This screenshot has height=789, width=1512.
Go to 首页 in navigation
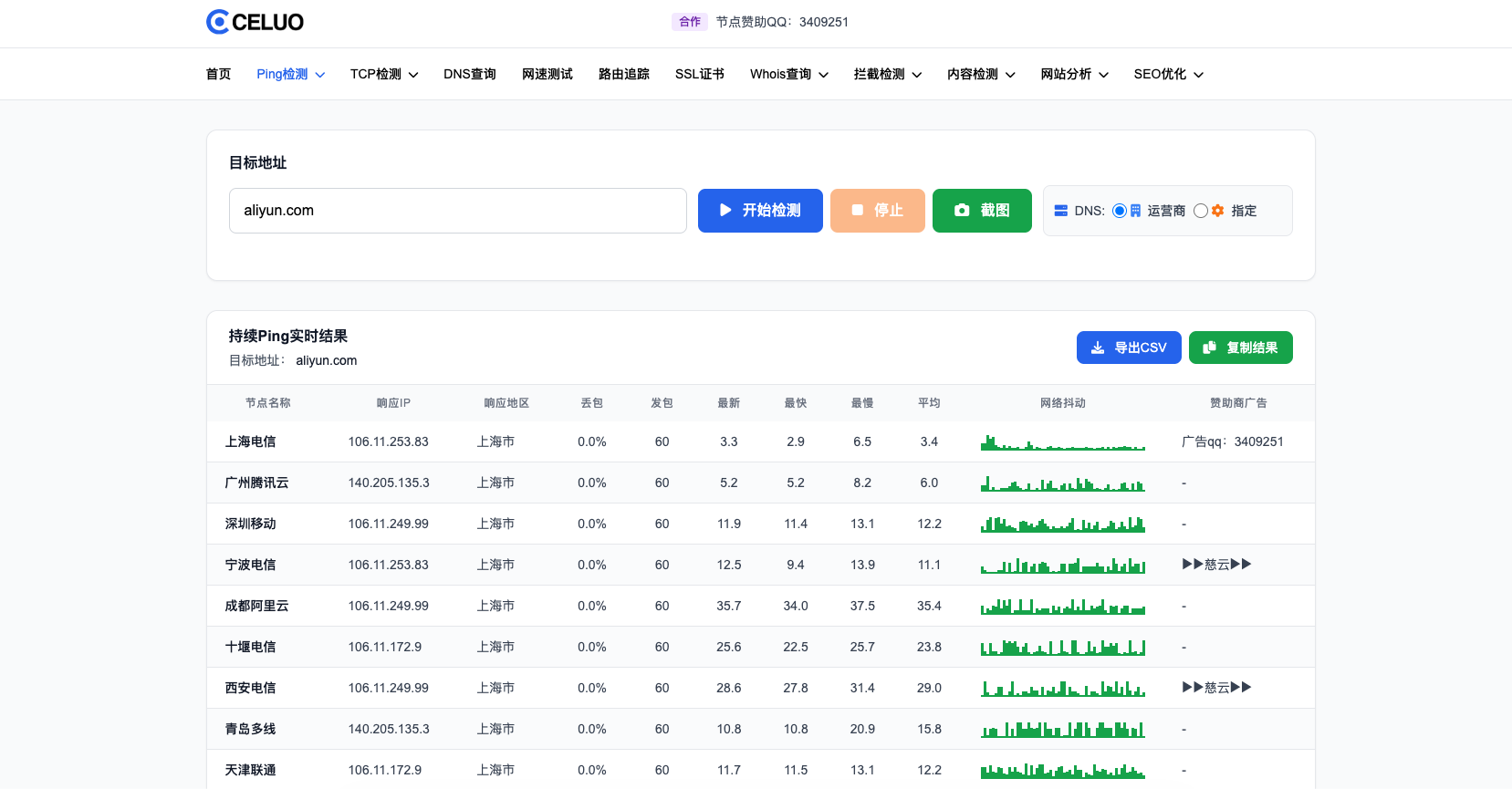[219, 74]
